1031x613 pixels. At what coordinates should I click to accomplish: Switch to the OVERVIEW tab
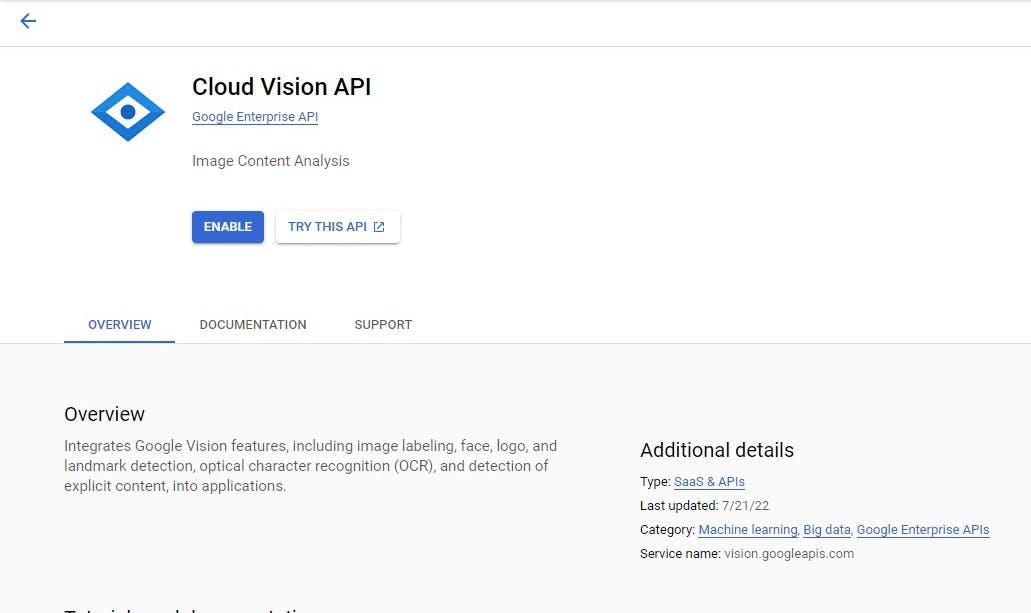[120, 325]
